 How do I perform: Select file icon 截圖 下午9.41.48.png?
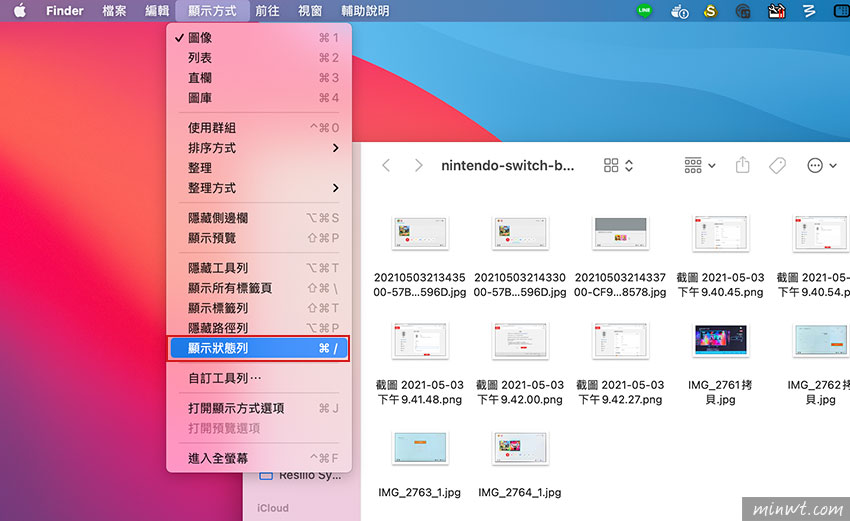(420, 340)
